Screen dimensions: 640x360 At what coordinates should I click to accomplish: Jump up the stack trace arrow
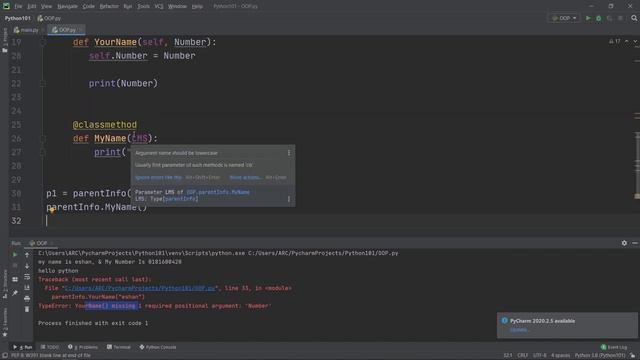(27, 255)
